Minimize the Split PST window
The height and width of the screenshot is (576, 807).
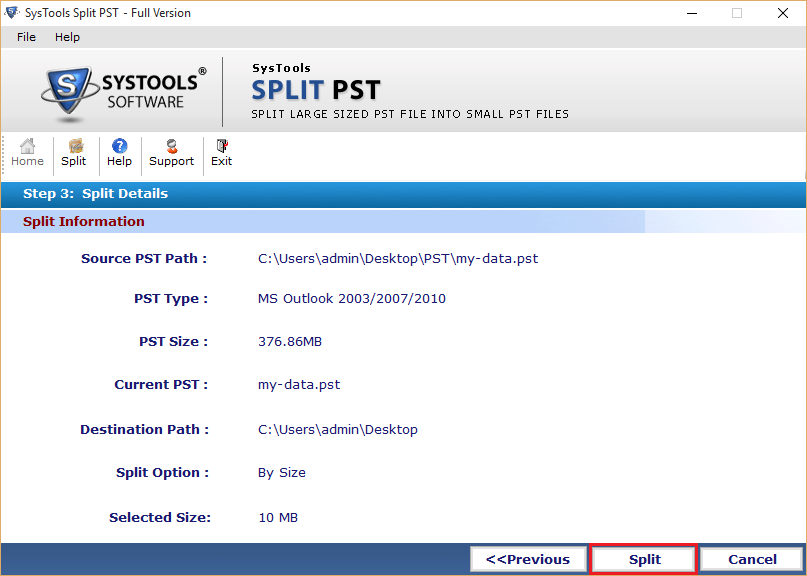click(x=692, y=13)
